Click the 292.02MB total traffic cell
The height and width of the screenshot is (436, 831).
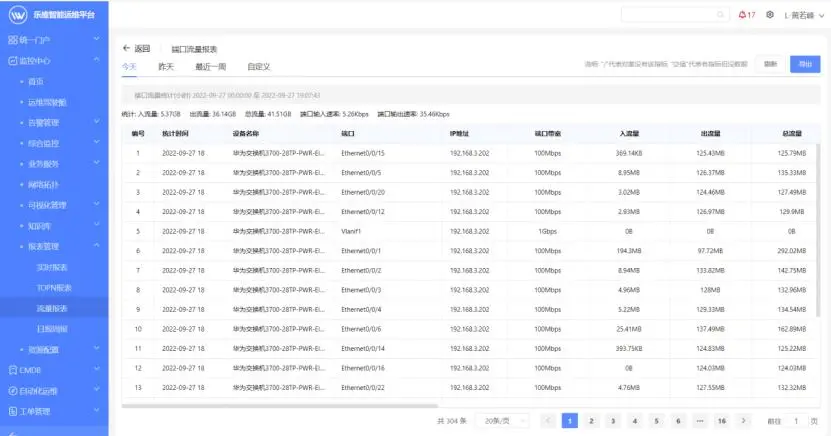pos(792,251)
